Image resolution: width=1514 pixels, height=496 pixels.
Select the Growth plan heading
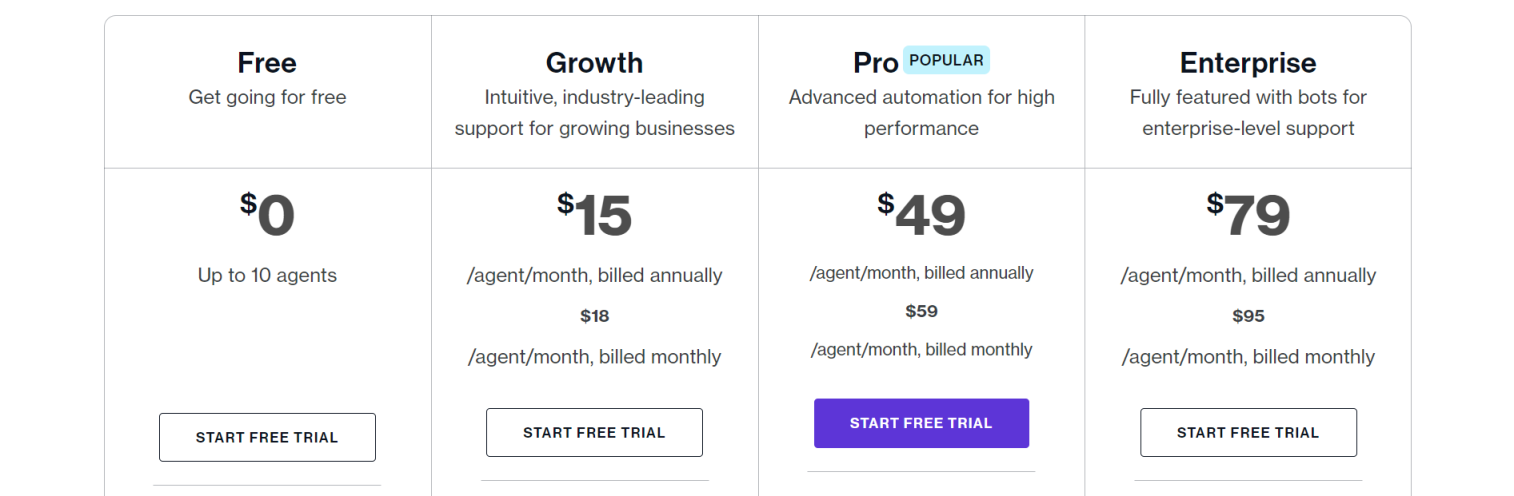point(594,63)
